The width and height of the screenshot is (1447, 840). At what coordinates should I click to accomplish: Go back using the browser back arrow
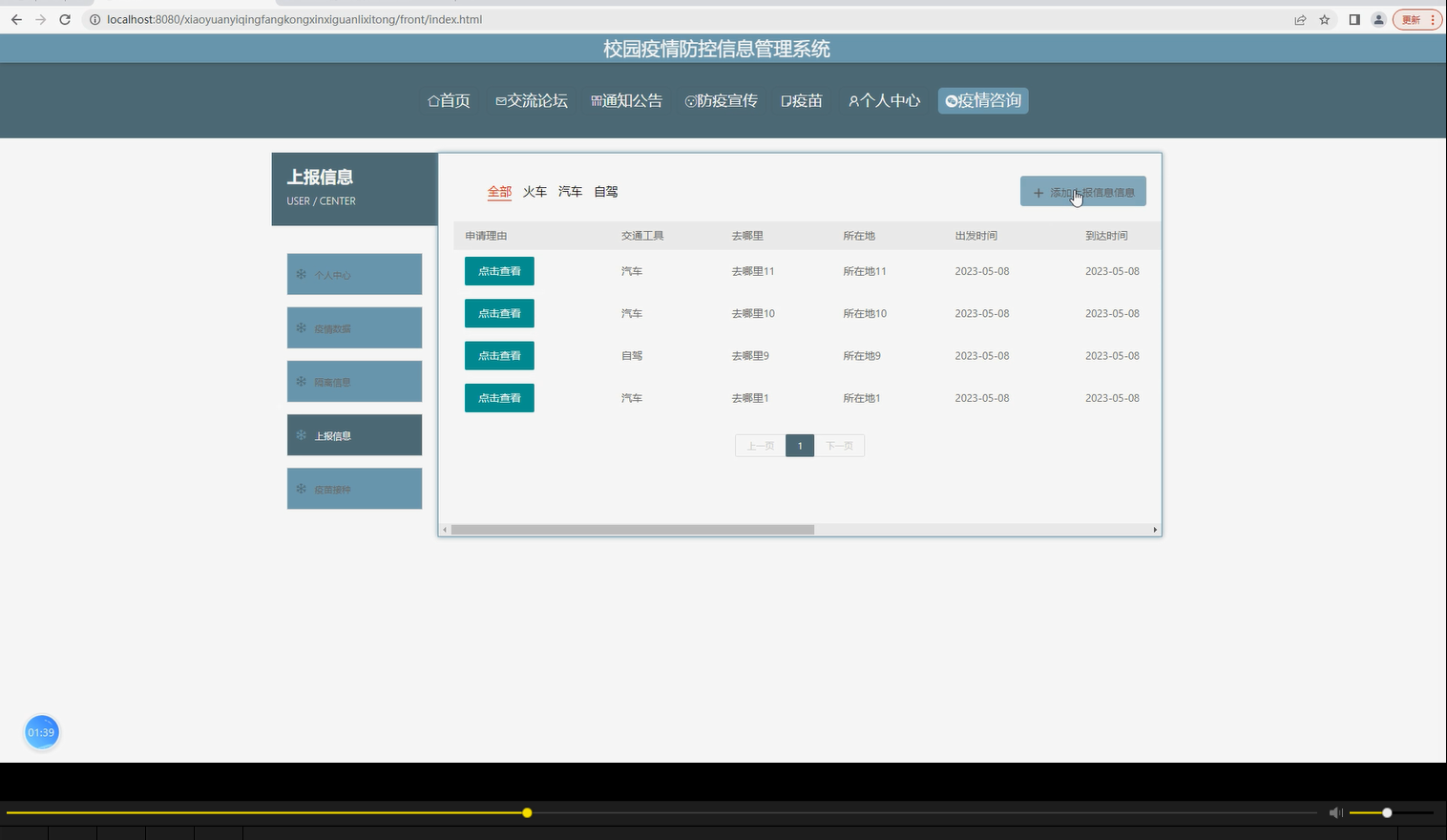point(16,19)
